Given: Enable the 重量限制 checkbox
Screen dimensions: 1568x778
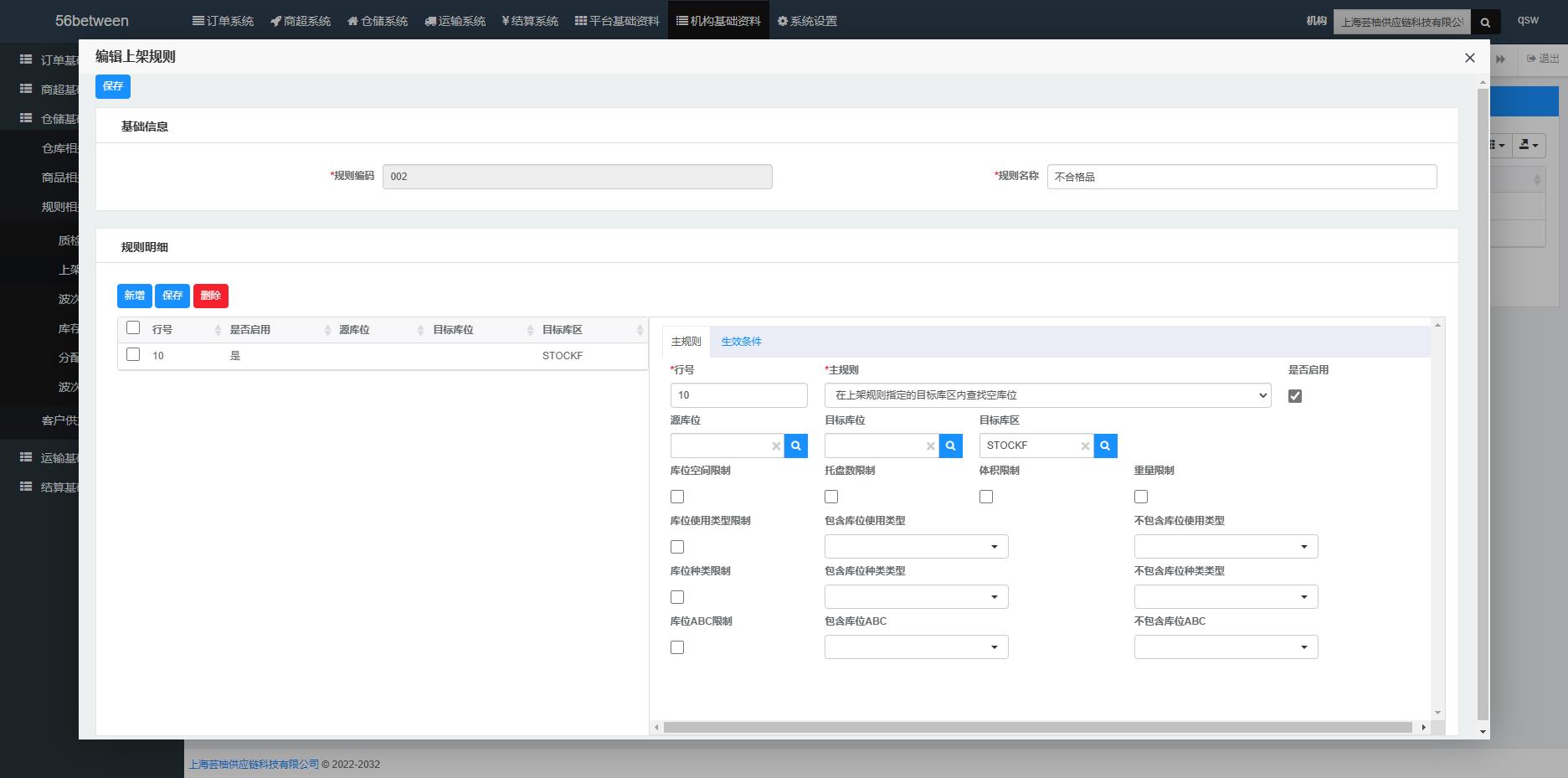Looking at the screenshot, I should [x=1141, y=497].
